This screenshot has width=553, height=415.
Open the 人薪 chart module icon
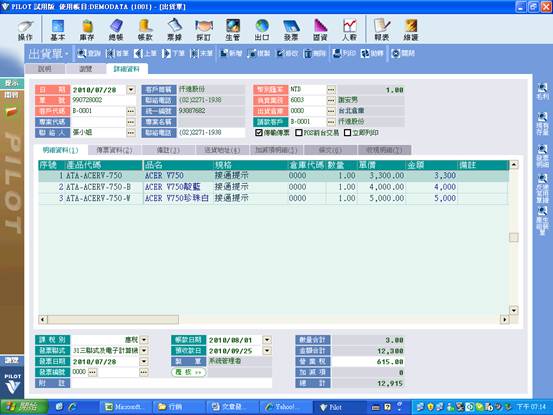[x=349, y=30]
